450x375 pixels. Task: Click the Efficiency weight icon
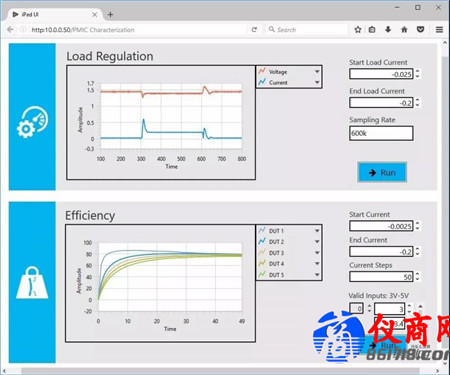tap(32, 283)
